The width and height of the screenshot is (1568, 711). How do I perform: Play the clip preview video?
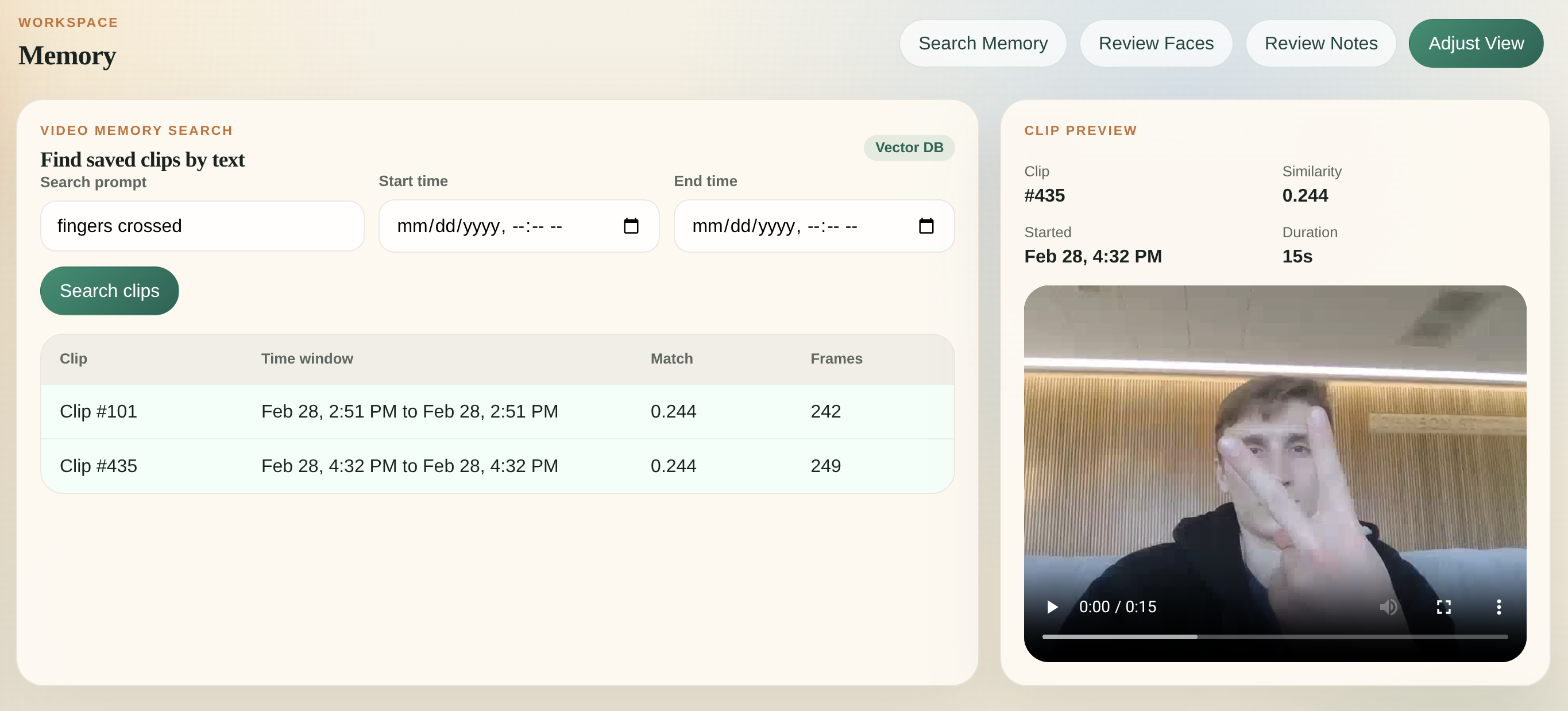pyautogui.click(x=1052, y=607)
